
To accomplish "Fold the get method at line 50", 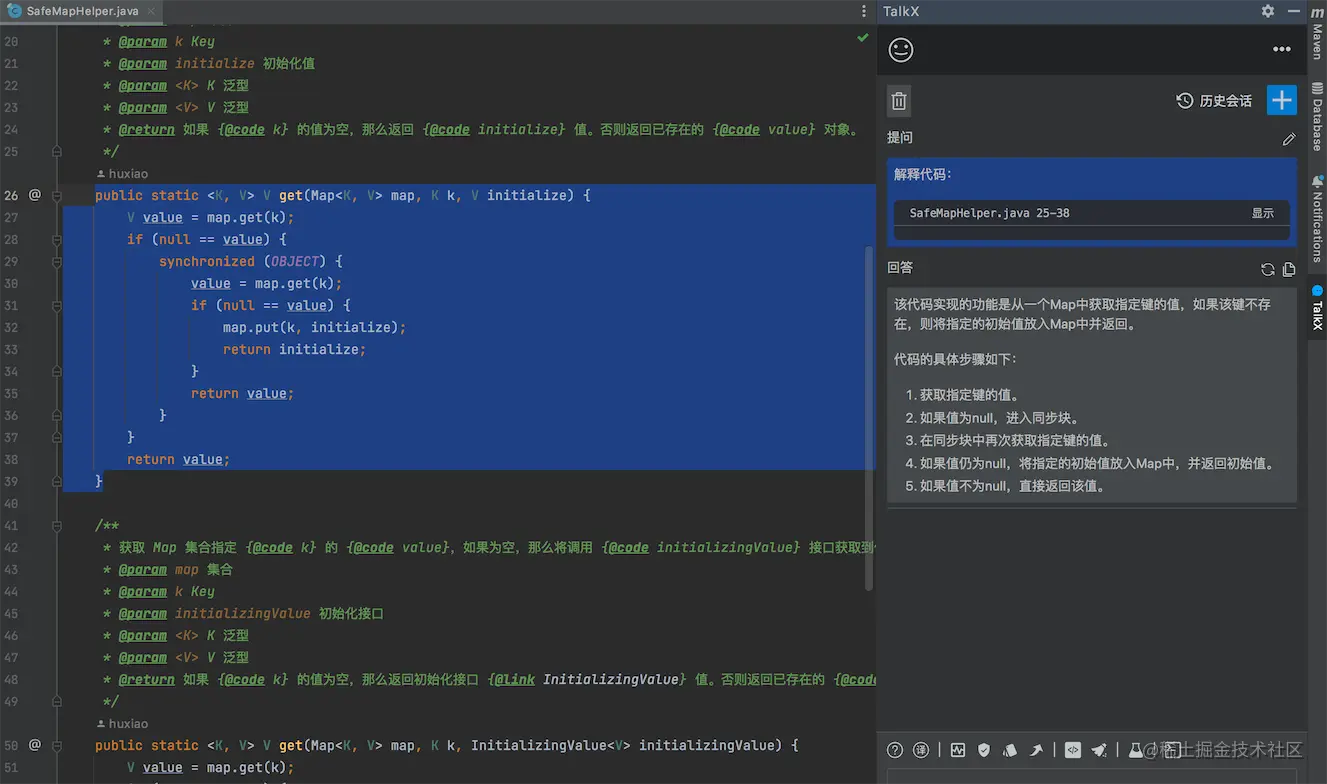I will click(57, 745).
